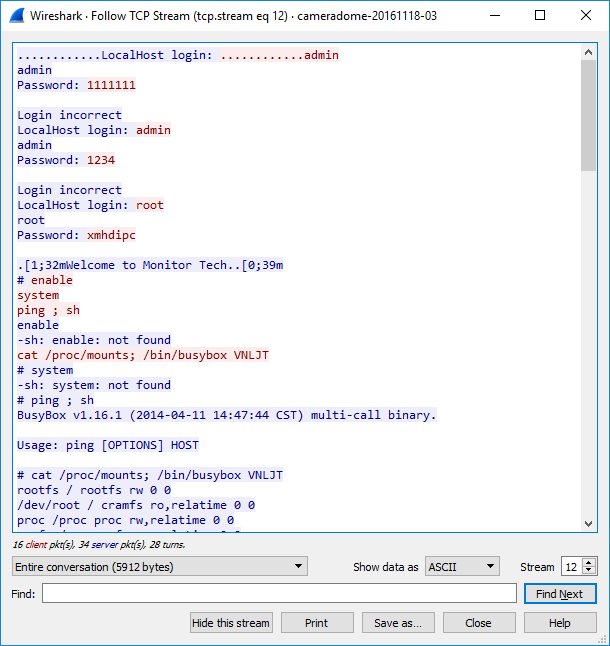610x646 pixels.
Task: Expand the Show data as ASCII dropdown
Action: [x=461, y=567]
